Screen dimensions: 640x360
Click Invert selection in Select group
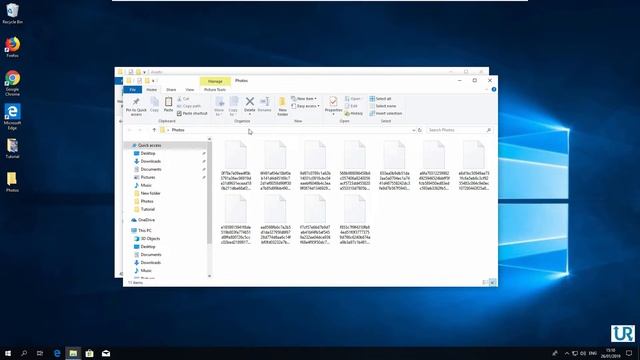coord(386,113)
